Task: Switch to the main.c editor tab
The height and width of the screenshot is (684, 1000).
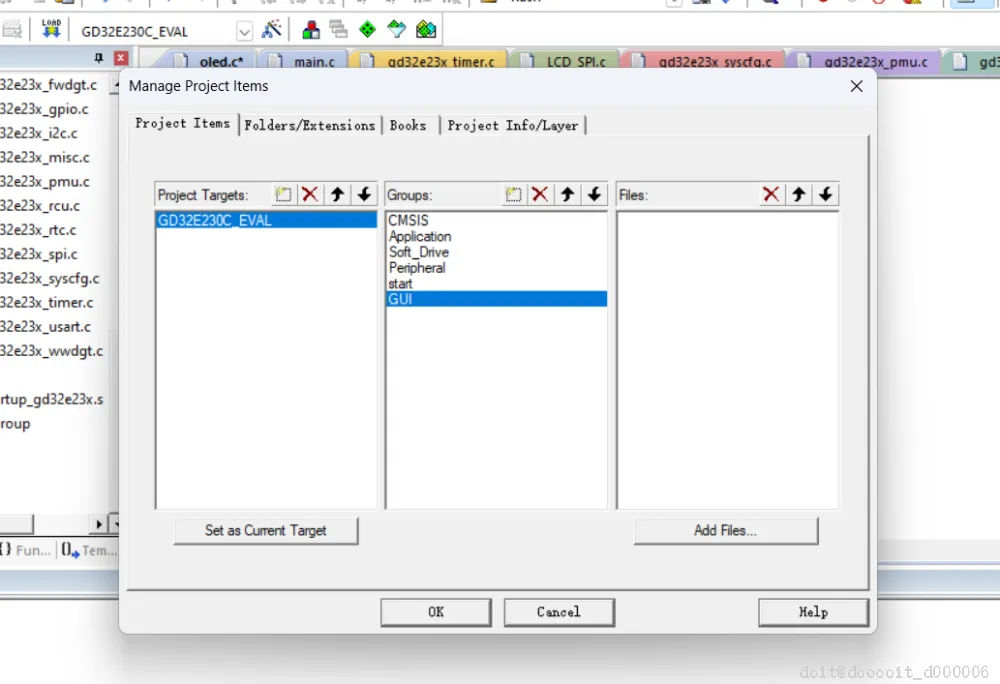Action: tap(304, 61)
